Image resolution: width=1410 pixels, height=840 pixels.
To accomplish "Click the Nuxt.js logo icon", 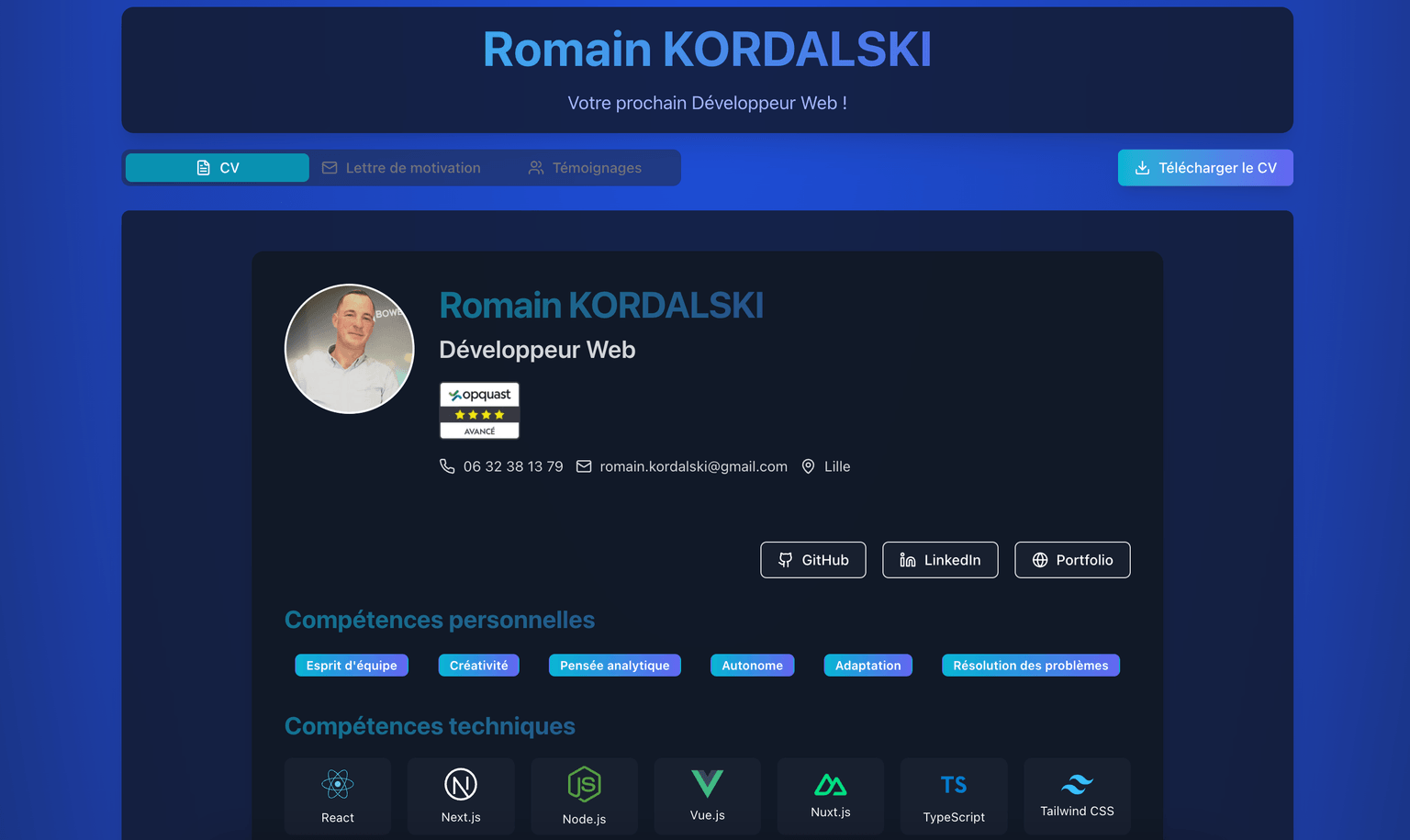I will pyautogui.click(x=831, y=785).
